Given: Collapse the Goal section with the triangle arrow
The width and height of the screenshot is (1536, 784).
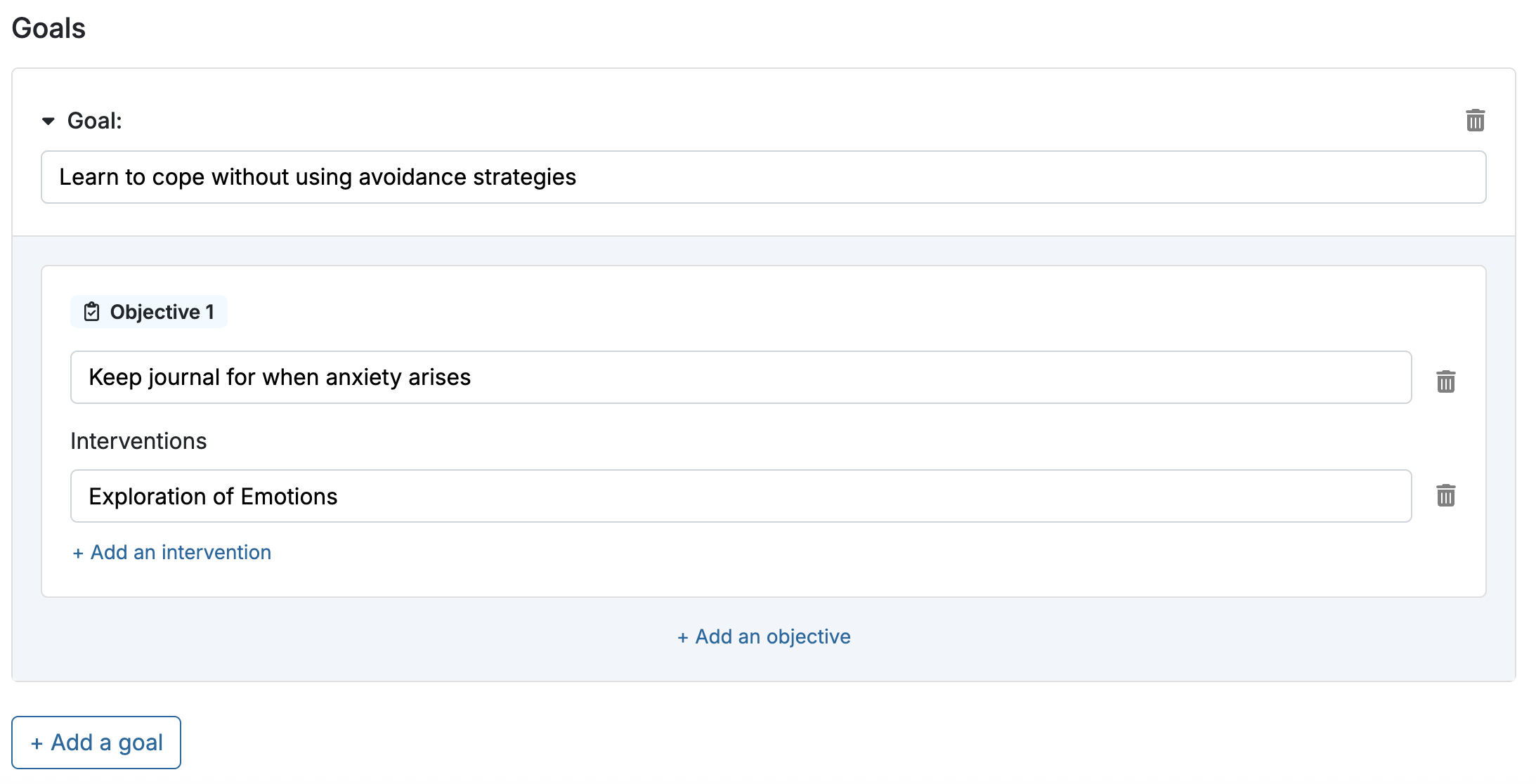Looking at the screenshot, I should click(x=48, y=121).
